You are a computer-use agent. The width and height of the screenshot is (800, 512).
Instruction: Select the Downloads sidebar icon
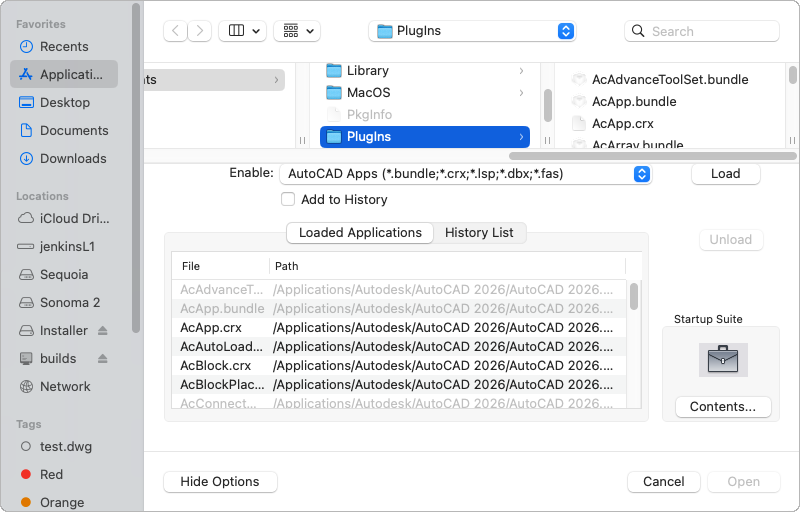[26, 159]
